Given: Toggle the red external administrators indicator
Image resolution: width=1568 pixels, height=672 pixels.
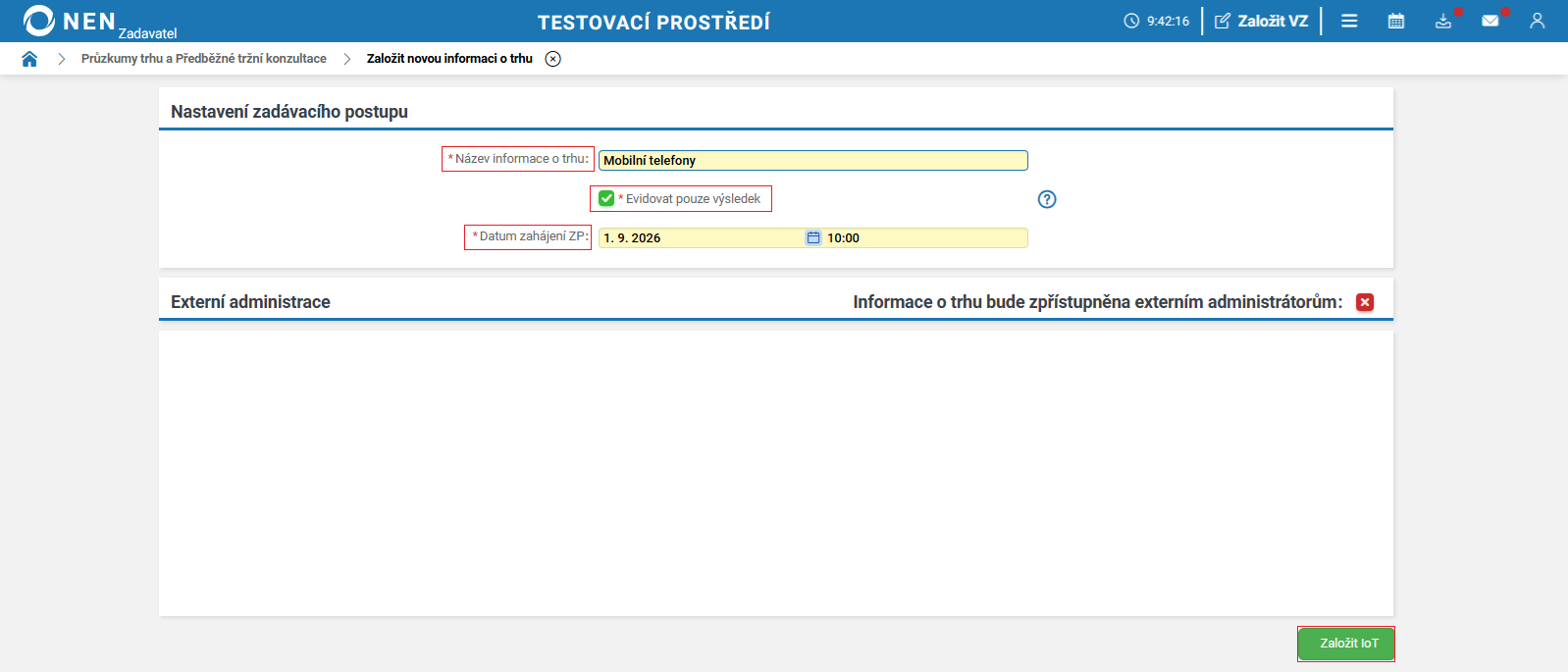Looking at the screenshot, I should (1365, 302).
